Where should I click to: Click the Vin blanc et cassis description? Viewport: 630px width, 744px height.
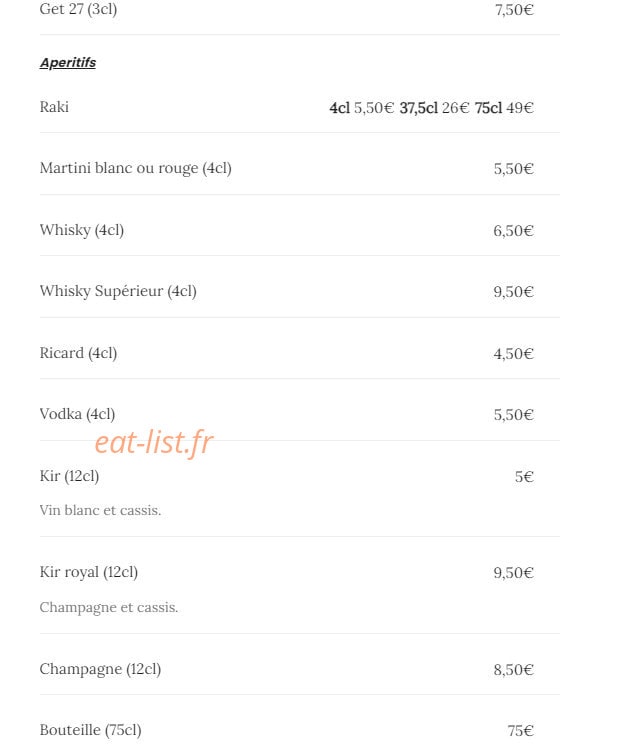tap(101, 510)
